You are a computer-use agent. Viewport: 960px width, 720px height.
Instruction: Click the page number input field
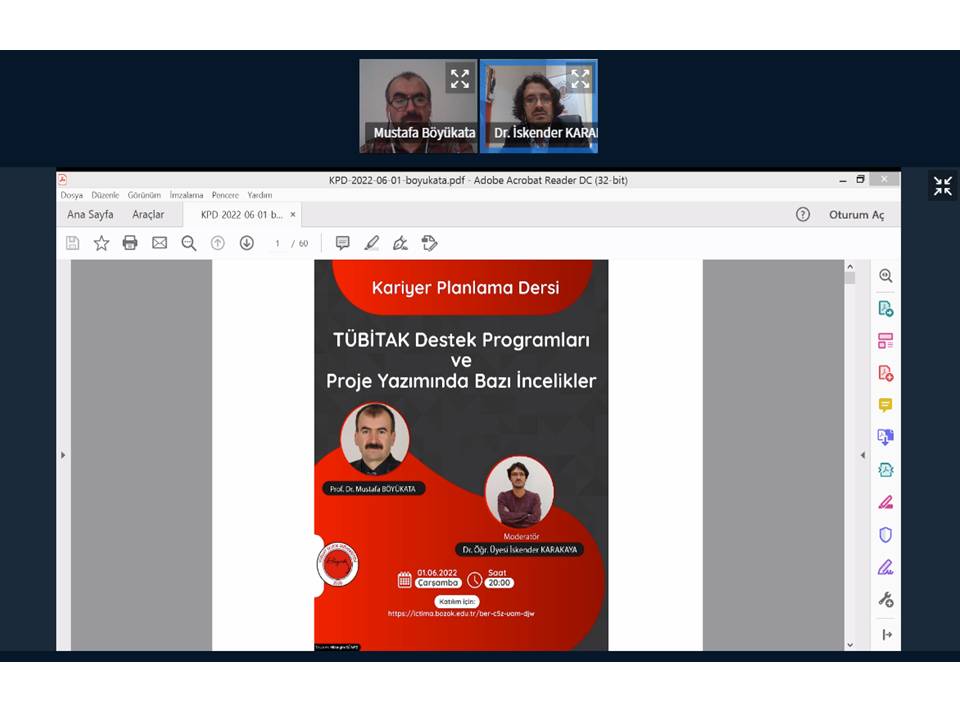click(278, 243)
